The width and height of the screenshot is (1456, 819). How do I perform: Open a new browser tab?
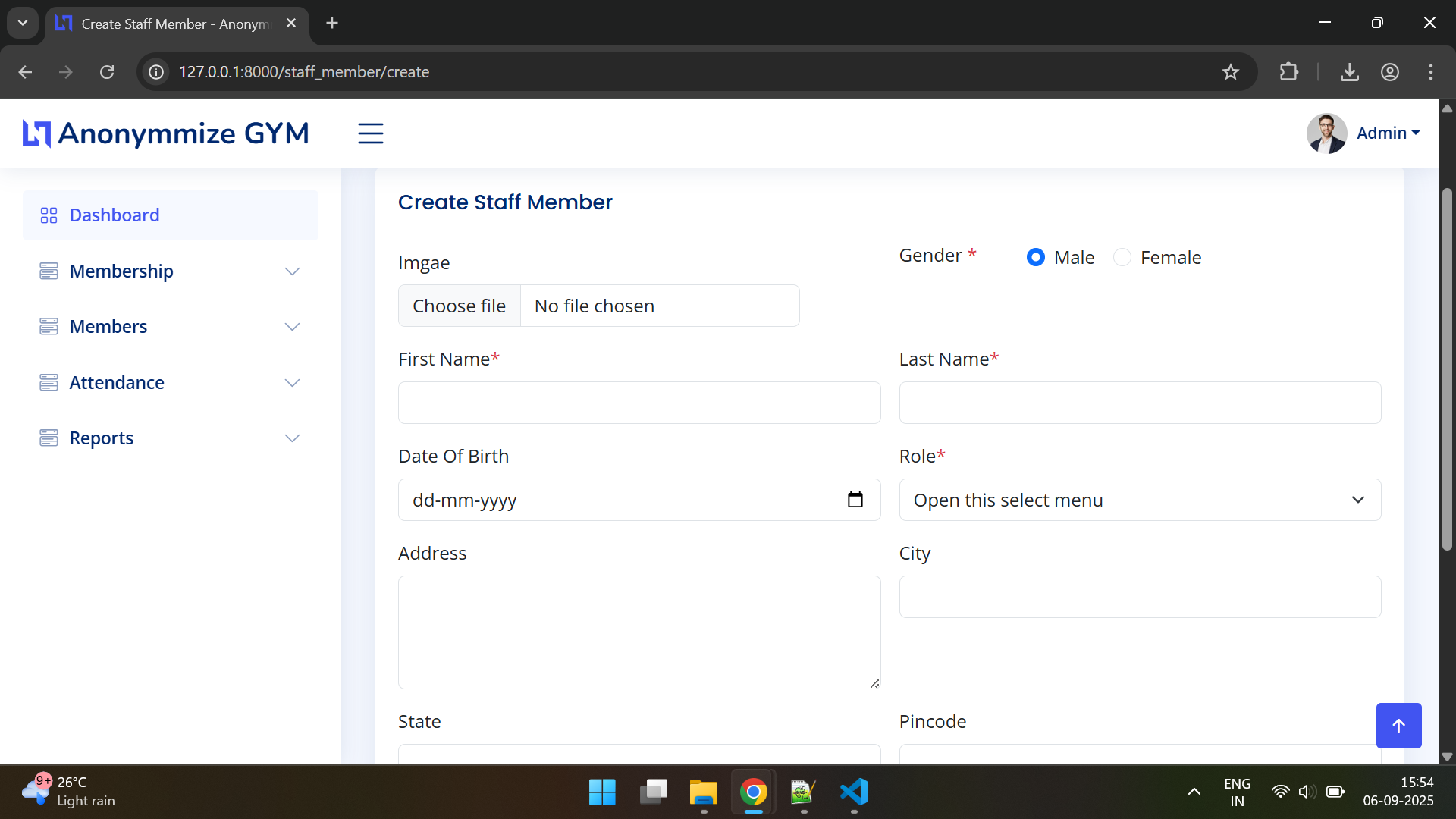click(x=332, y=24)
